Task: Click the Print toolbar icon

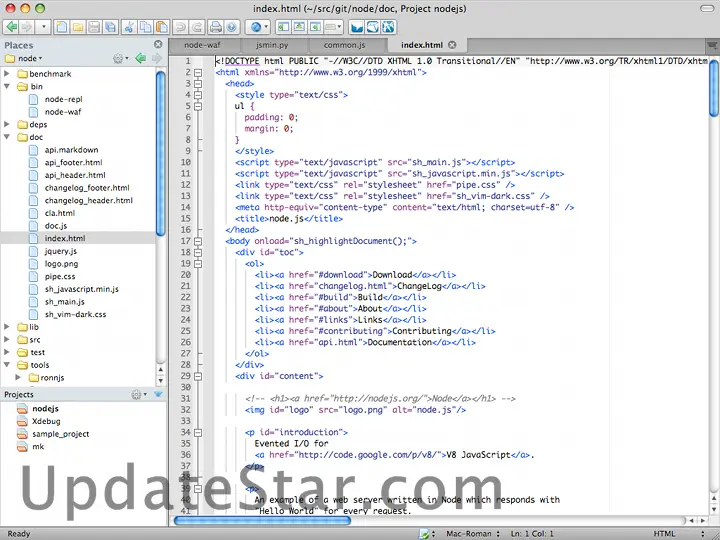Action: [215, 27]
